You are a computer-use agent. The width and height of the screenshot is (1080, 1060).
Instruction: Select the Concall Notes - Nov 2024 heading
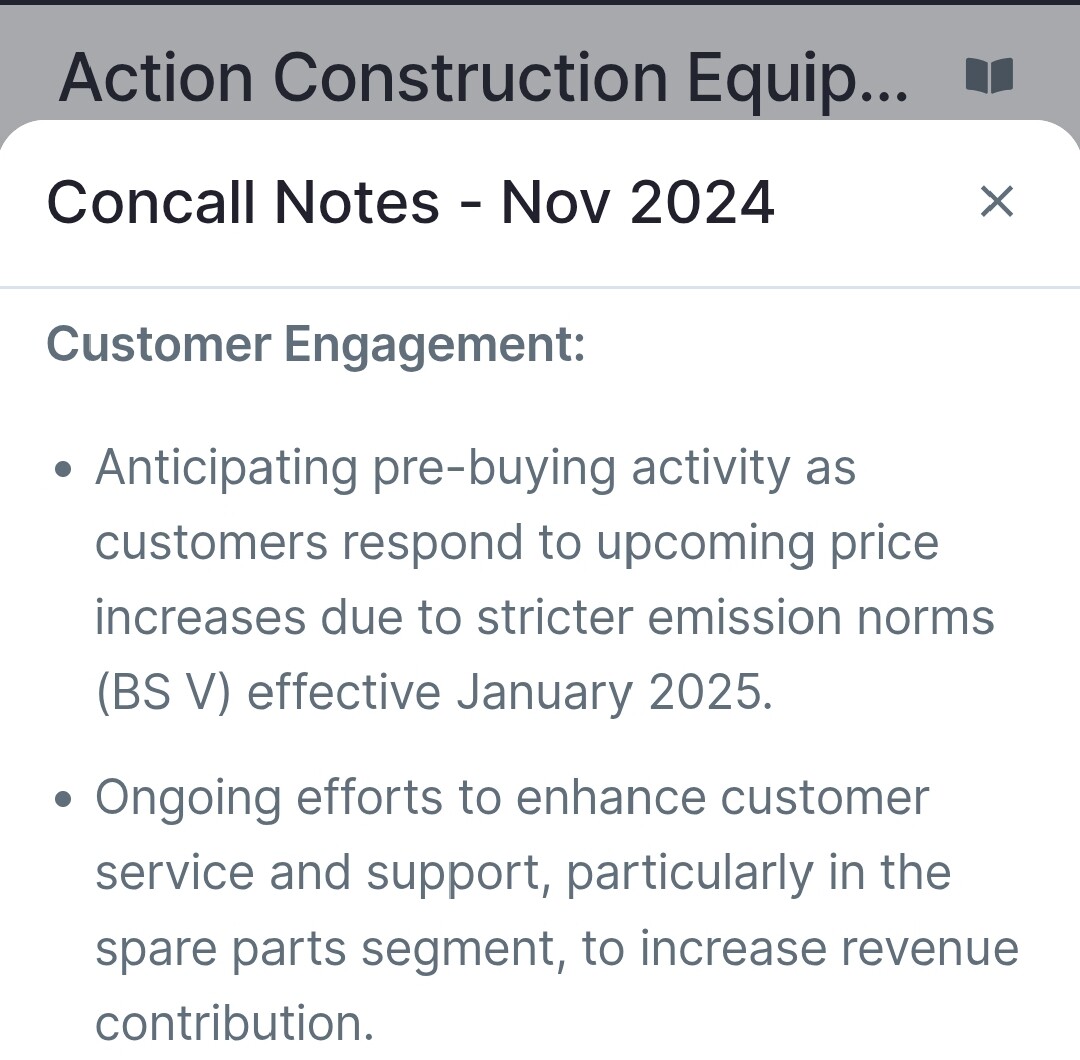click(x=411, y=202)
